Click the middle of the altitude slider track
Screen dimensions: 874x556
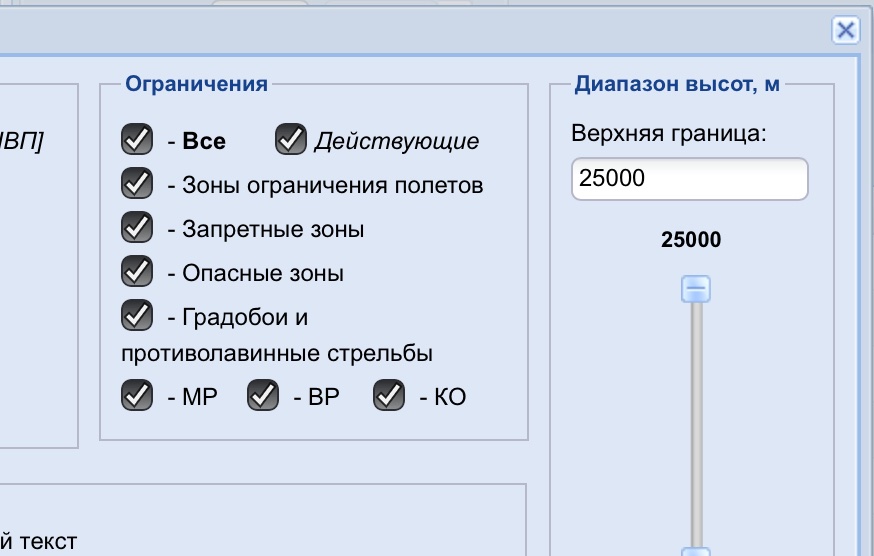tap(695, 420)
